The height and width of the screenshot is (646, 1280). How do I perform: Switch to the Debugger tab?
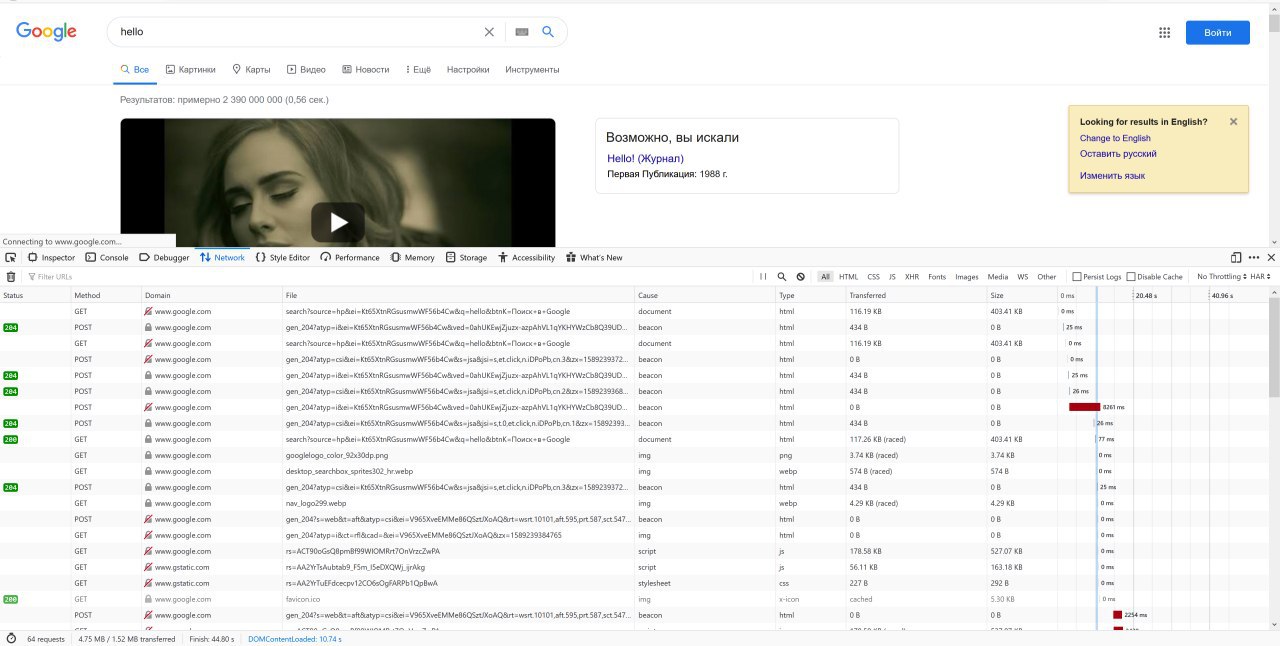pyautogui.click(x=164, y=257)
